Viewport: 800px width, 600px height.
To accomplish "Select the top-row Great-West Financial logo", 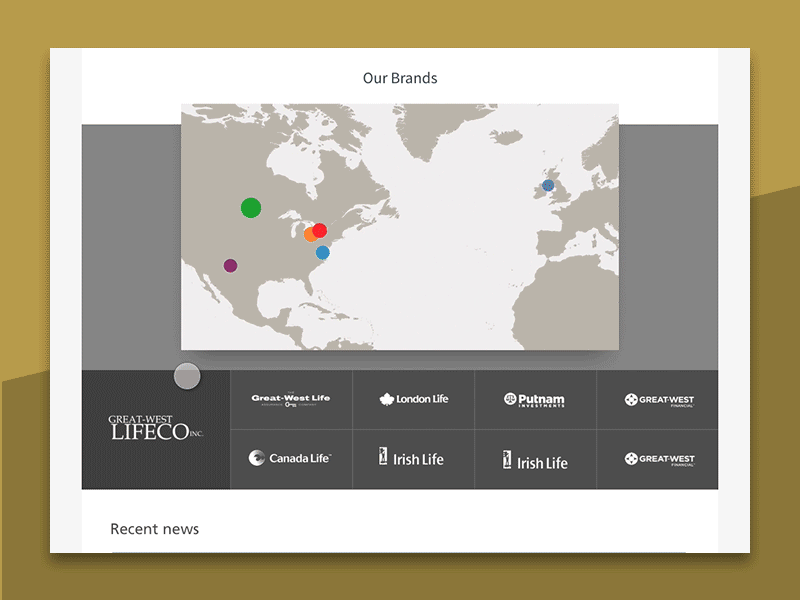I will [x=658, y=400].
